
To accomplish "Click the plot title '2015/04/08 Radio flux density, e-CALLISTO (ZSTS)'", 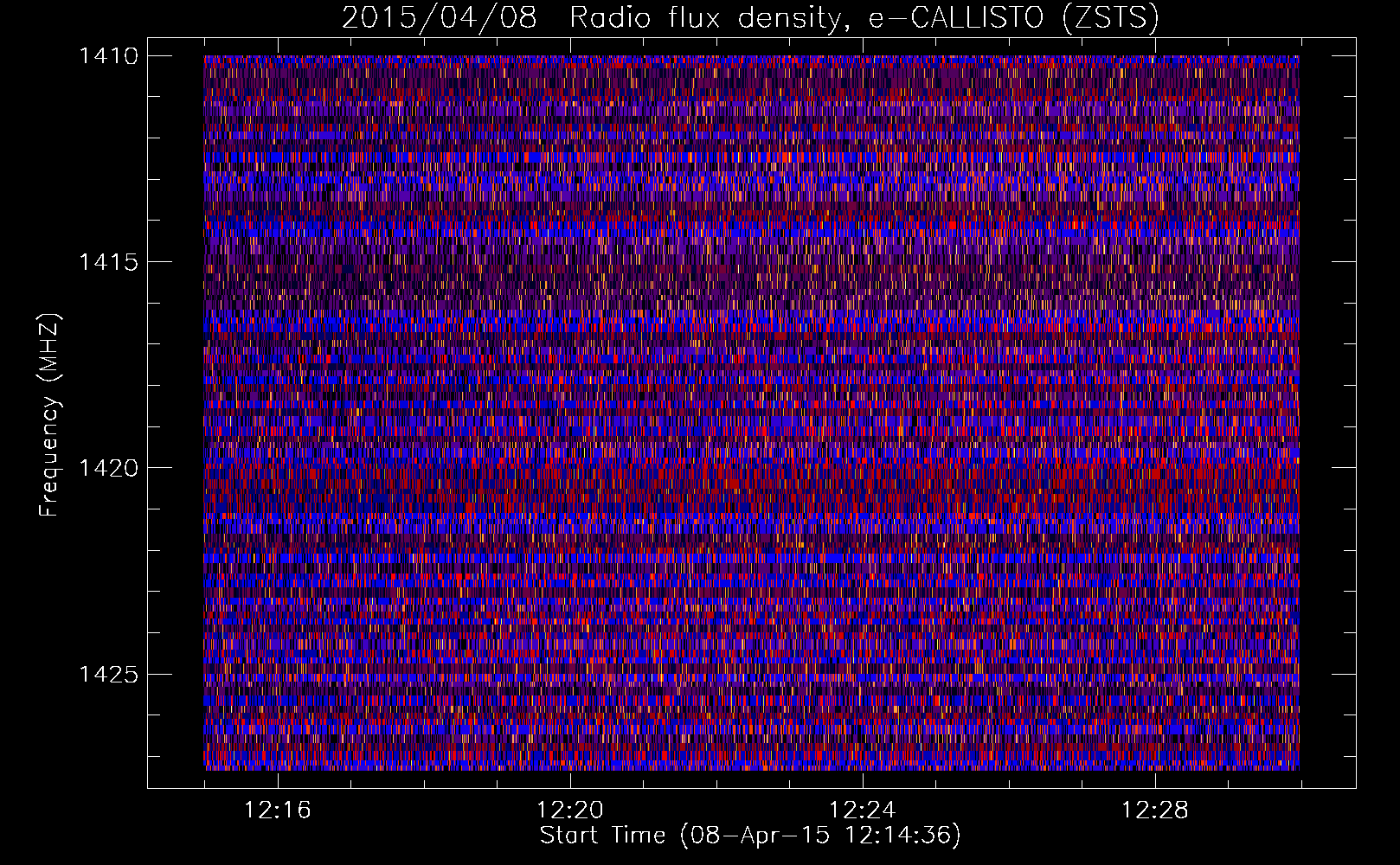I will 750,18.
